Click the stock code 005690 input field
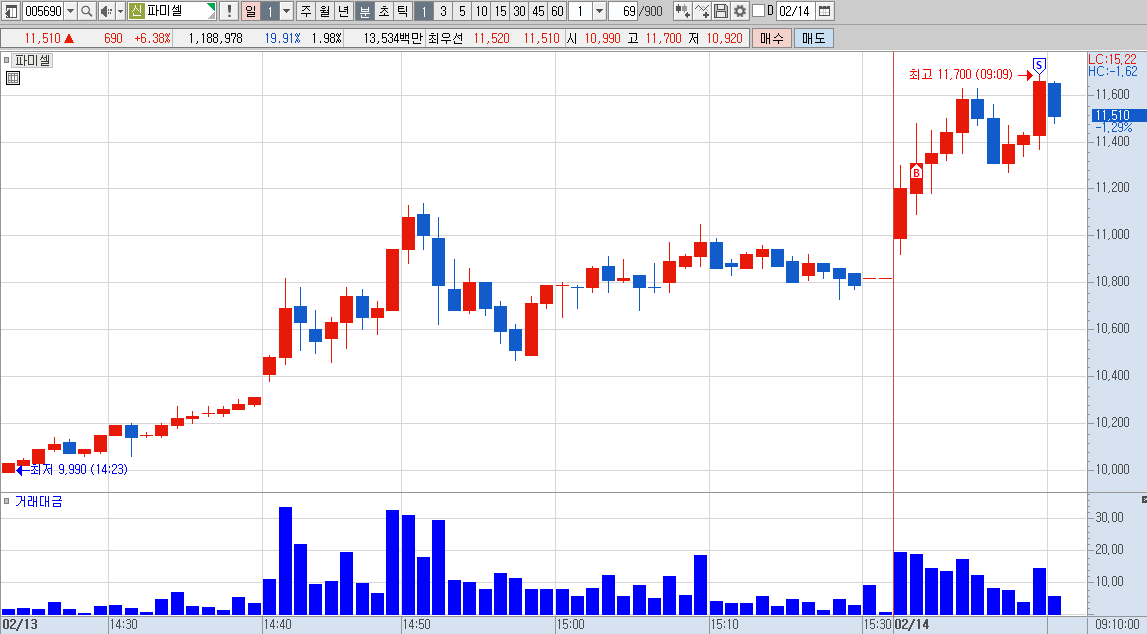Screen dimensions: 1147x634 pos(43,11)
